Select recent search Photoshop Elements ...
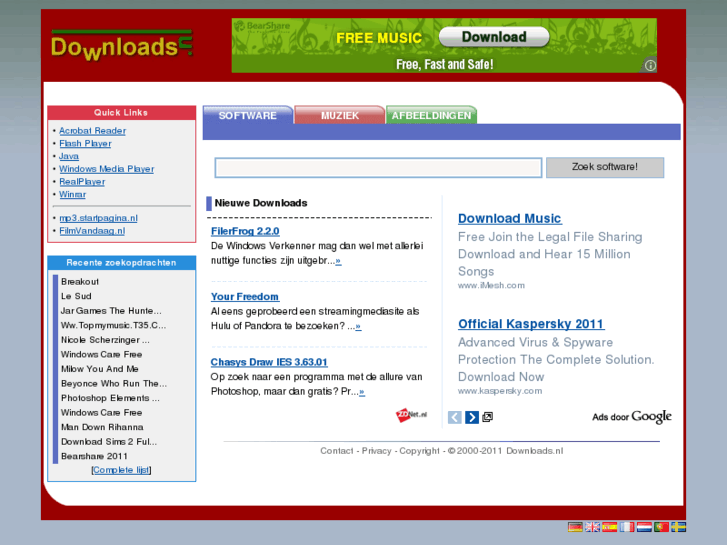This screenshot has height=545, width=727. point(110,398)
